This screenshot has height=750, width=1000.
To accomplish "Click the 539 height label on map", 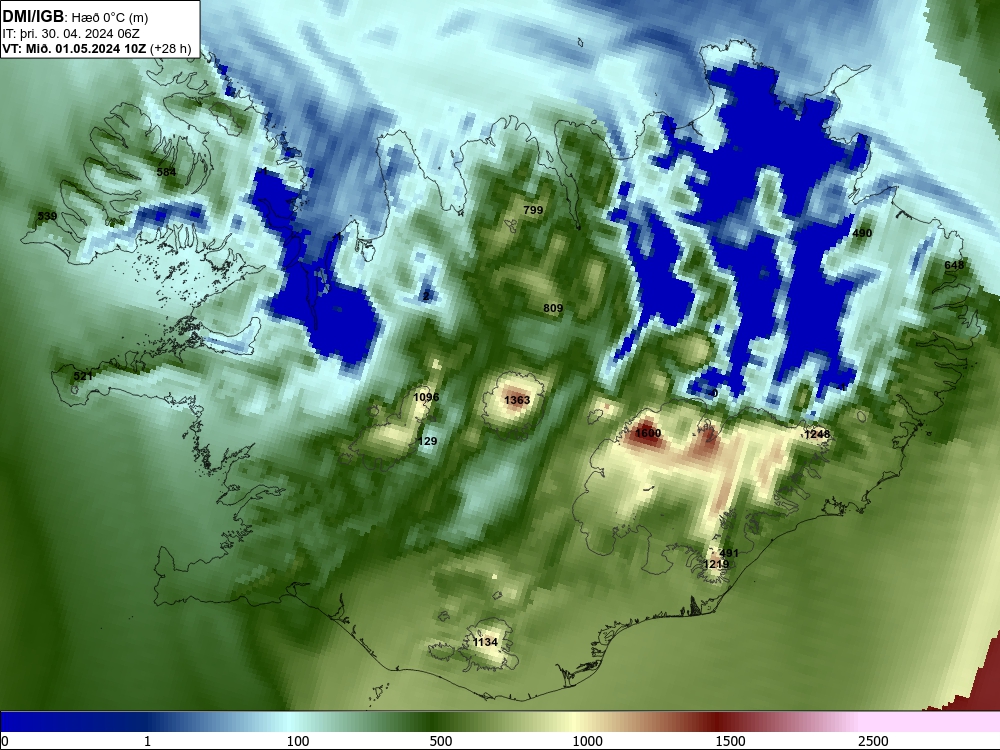I will pyautogui.click(x=47, y=216).
